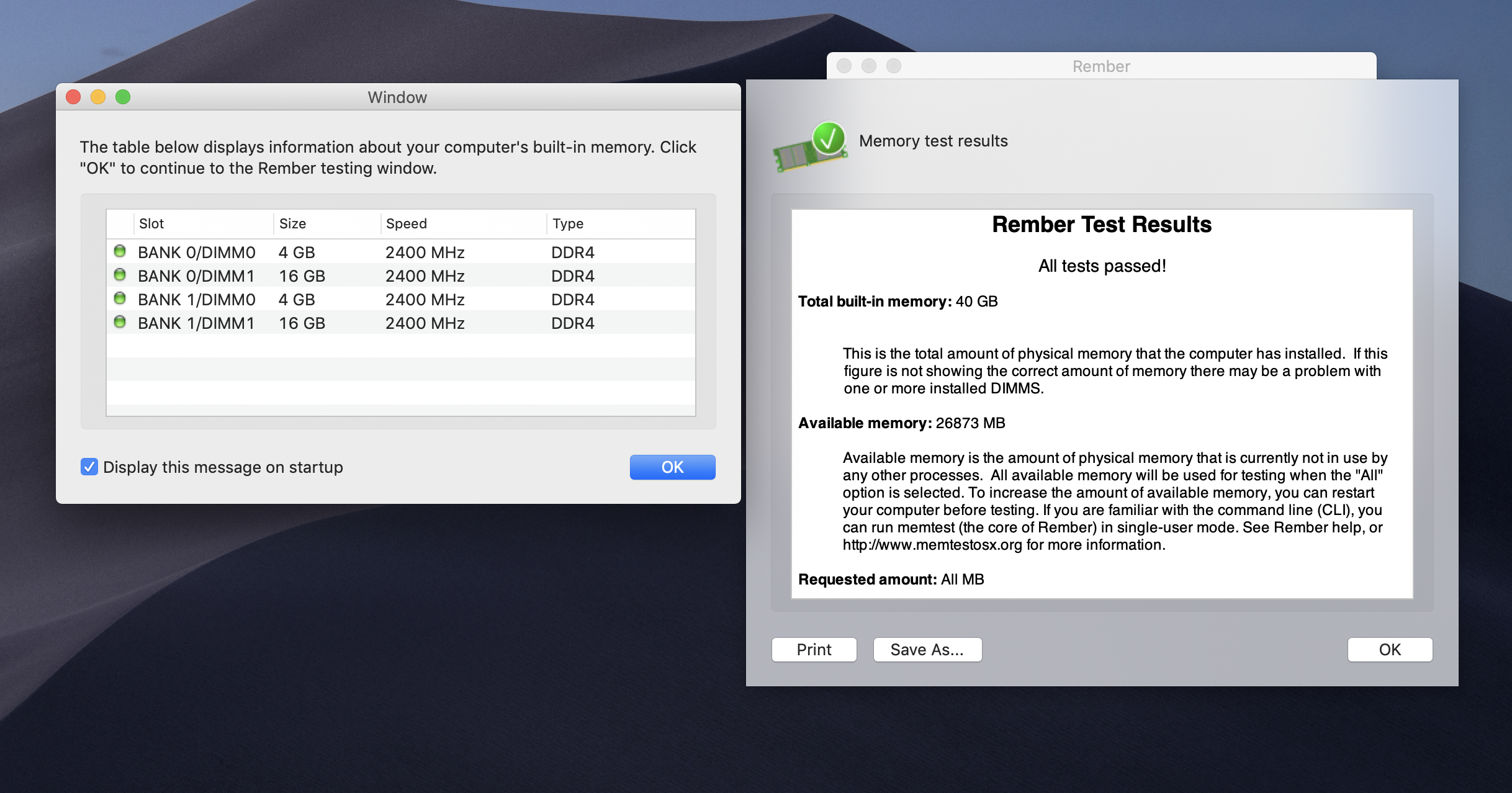Uncheck Display this message on startup
The height and width of the screenshot is (793, 1512).
click(x=89, y=467)
